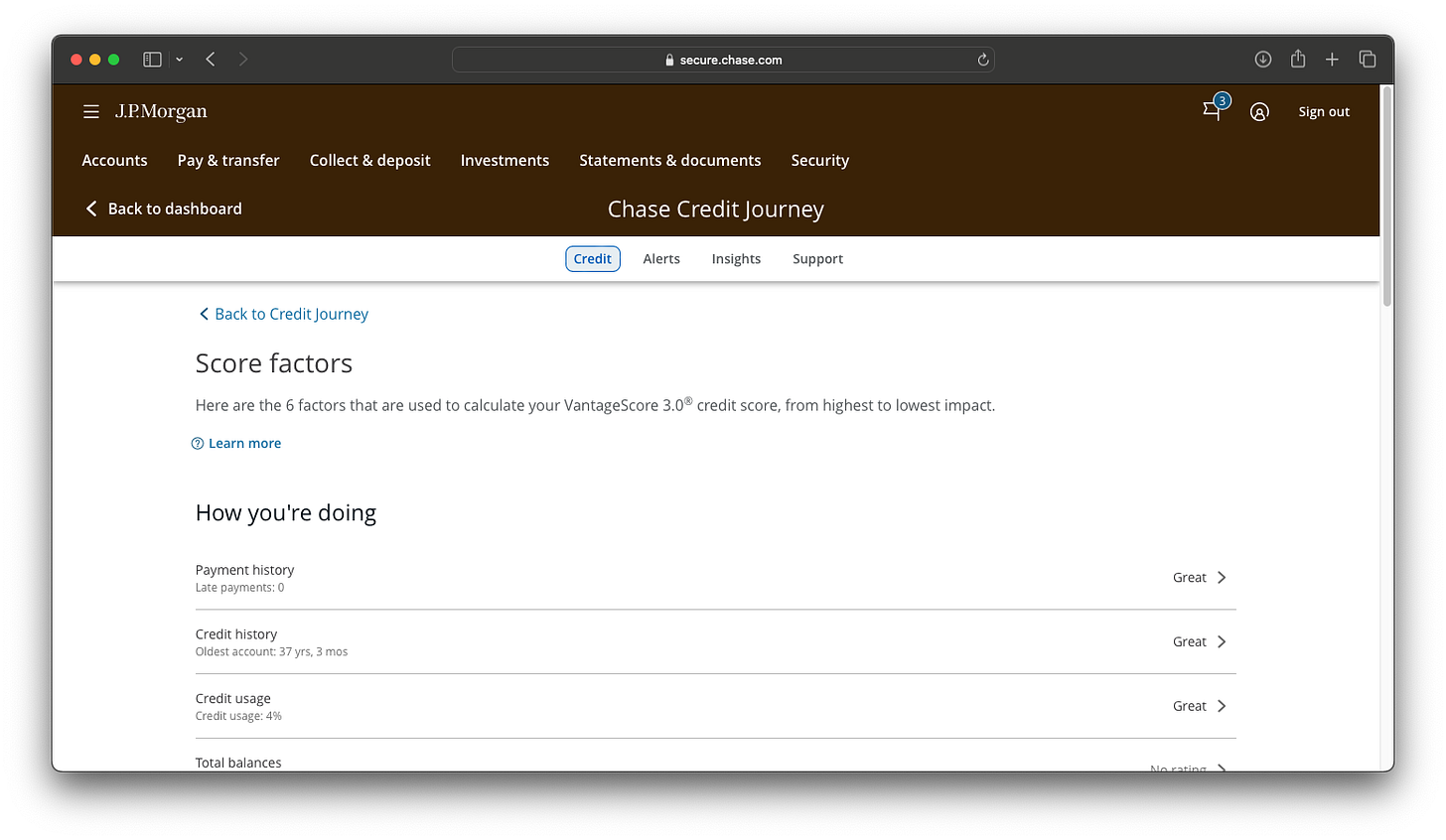
Task: Open Statements & documents menu
Action: point(670,160)
